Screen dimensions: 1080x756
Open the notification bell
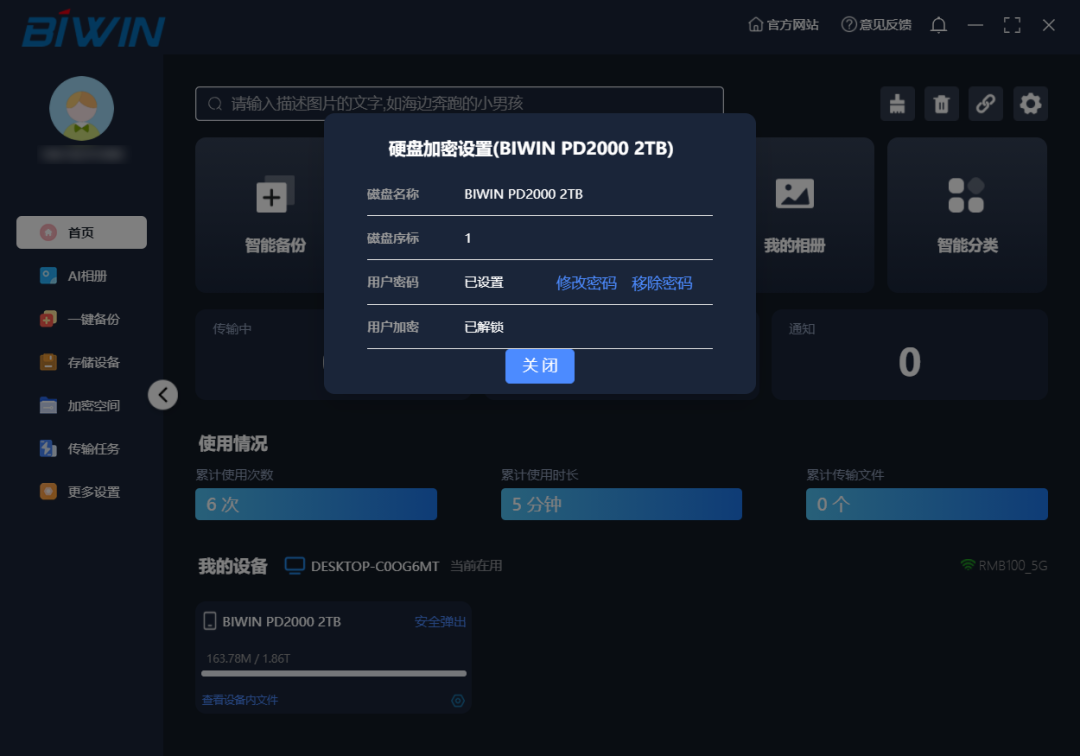pyautogui.click(x=938, y=25)
